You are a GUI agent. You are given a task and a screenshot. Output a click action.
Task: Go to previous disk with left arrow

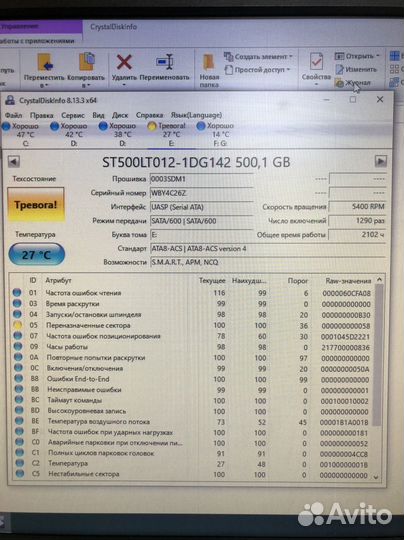point(14,162)
